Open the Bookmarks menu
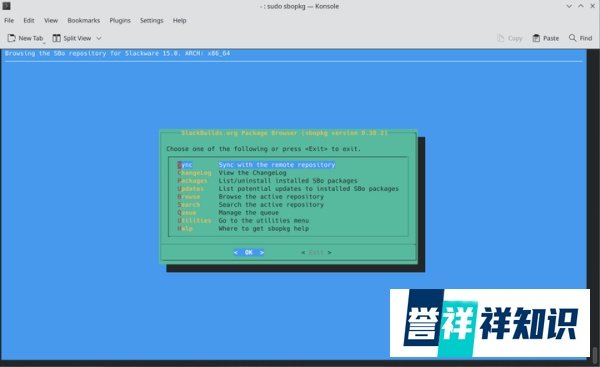The image size is (600, 367). tap(83, 20)
